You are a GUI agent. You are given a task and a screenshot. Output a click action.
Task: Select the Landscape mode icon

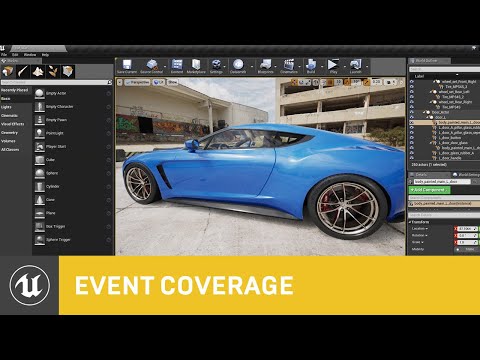point(38,71)
